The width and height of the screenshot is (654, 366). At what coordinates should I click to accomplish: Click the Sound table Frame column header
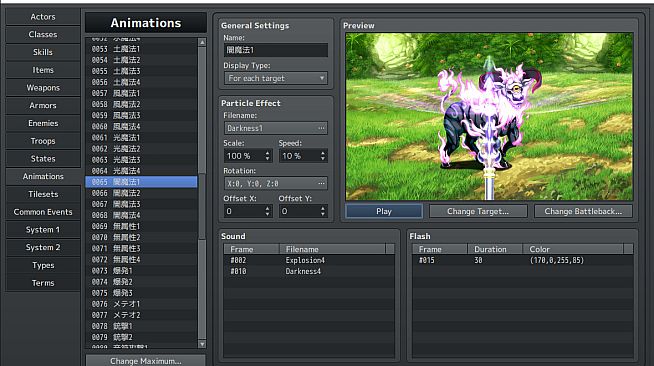tap(252, 249)
